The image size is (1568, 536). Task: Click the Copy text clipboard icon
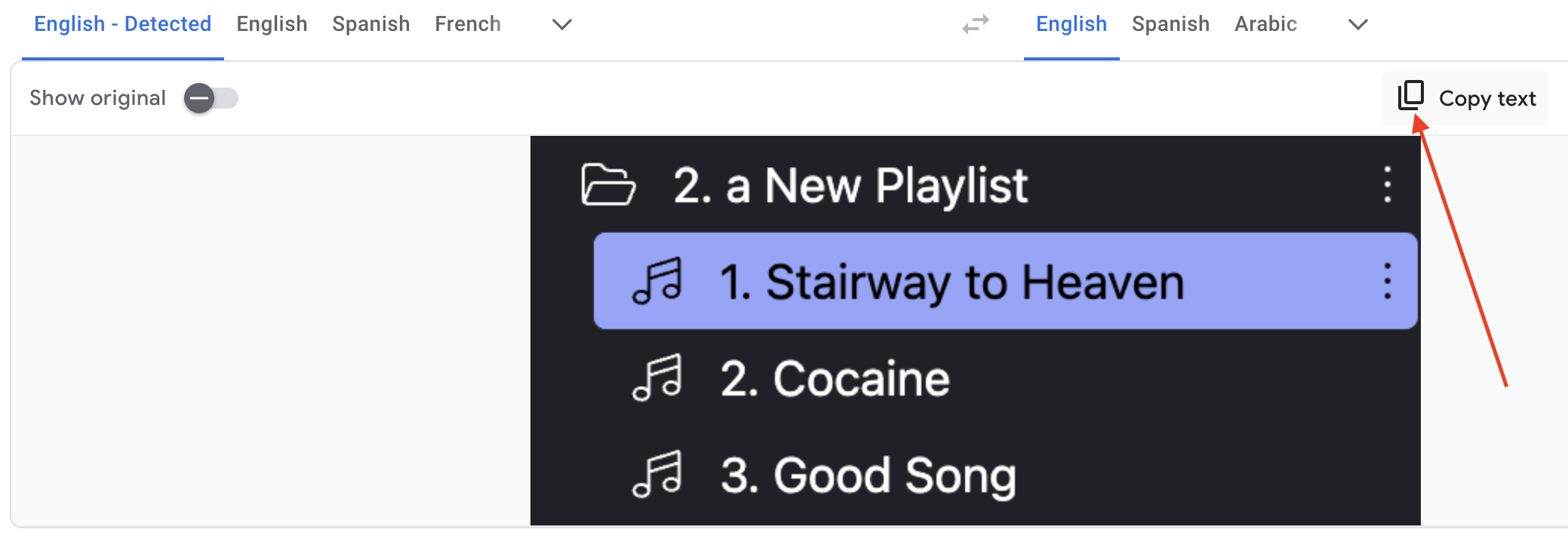[1411, 96]
